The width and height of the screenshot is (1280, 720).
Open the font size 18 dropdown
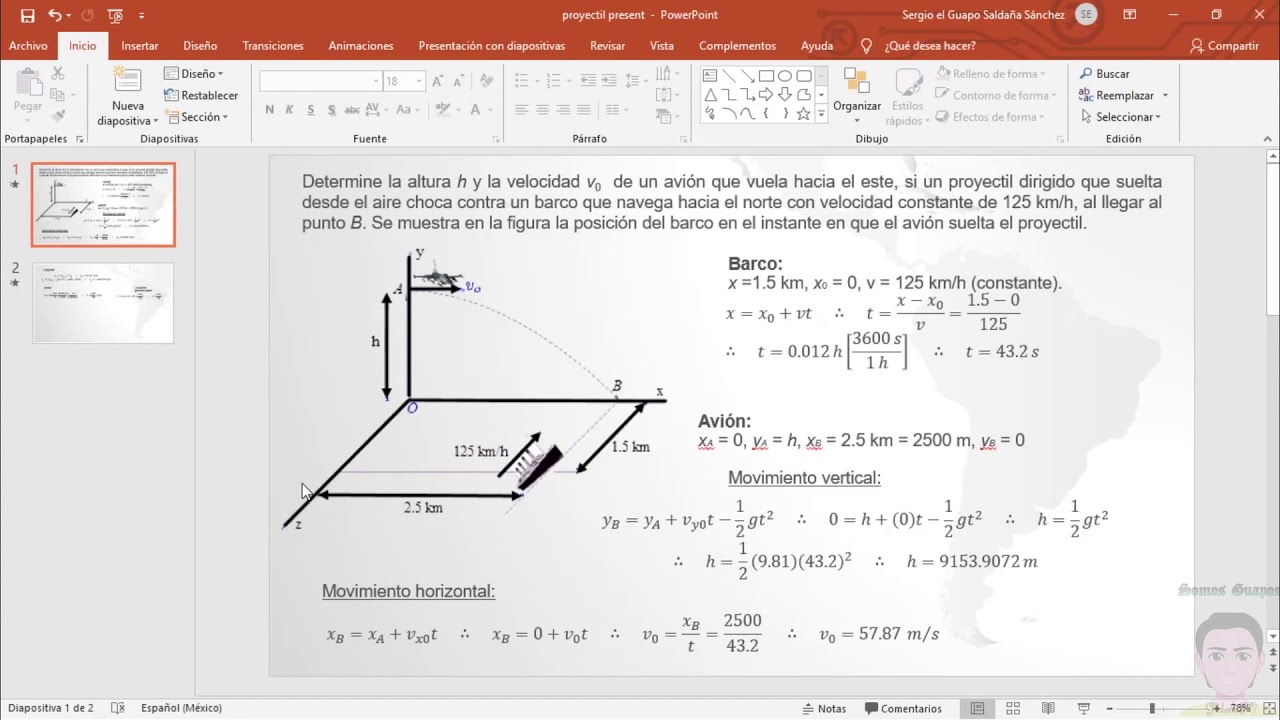coord(420,81)
